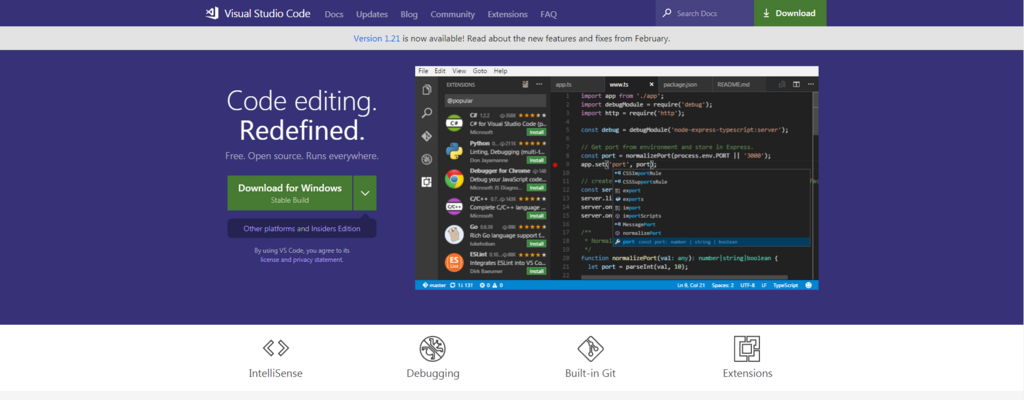Select the port suggestion in the autocomplete list
The width and height of the screenshot is (1024, 400).
pos(711,242)
